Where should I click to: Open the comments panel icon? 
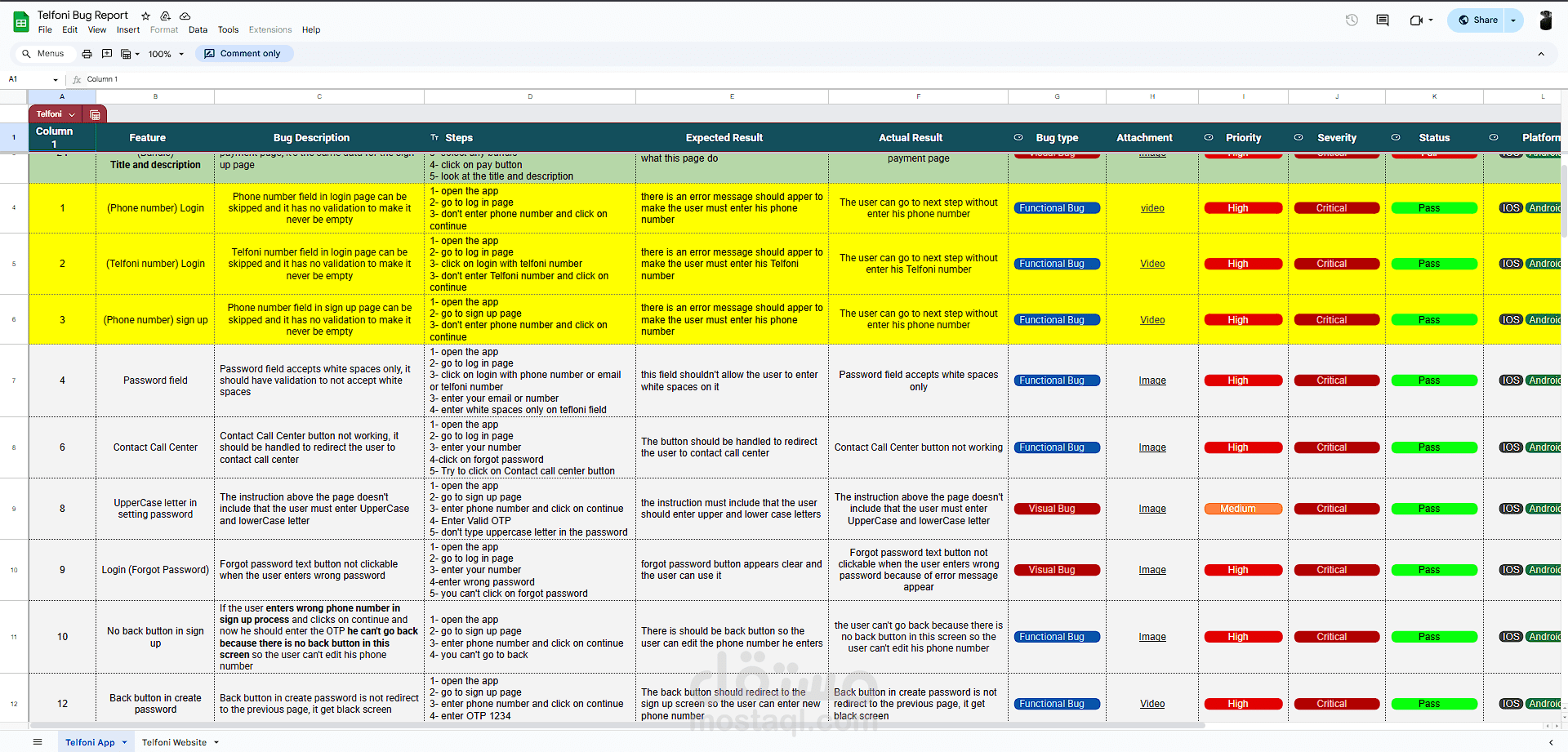(x=1383, y=20)
